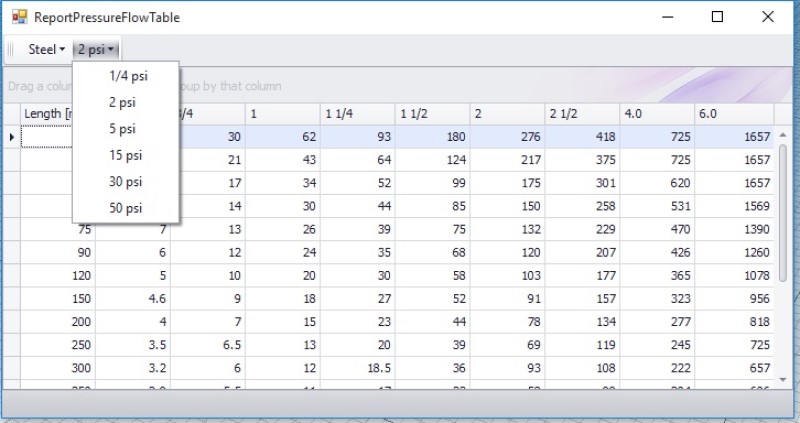
Task: Collapse the 2 psi pressure dropdown
Action: click(x=97, y=49)
